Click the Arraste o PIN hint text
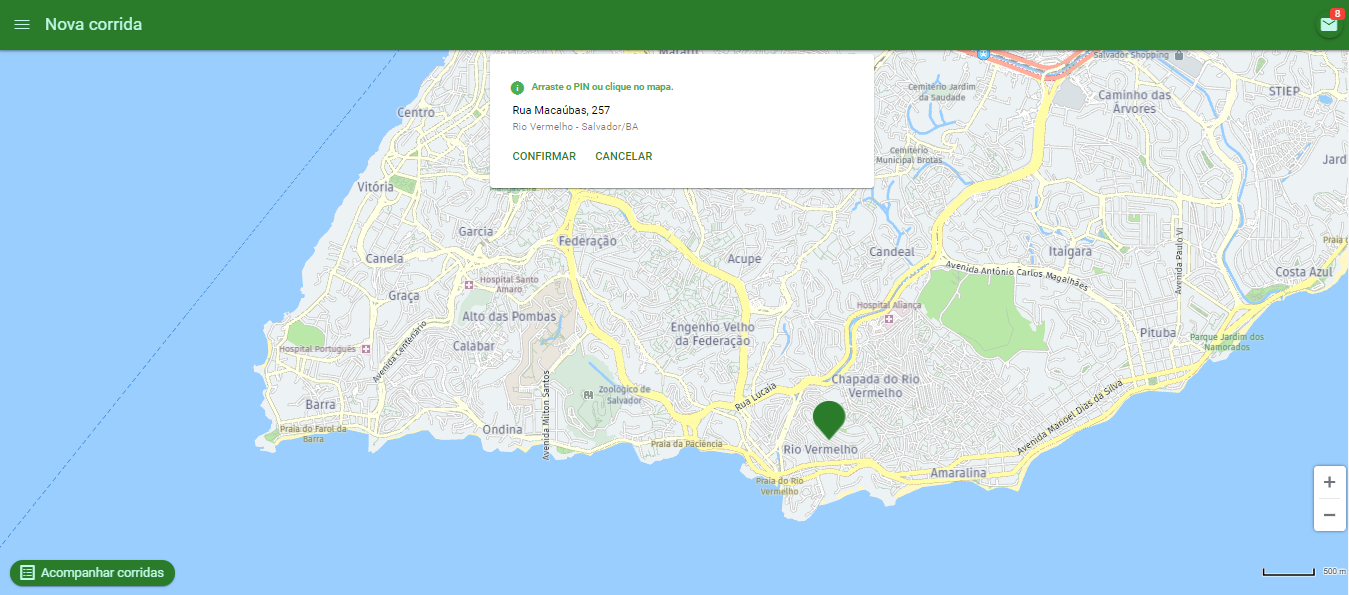The image size is (1349, 595). tap(602, 87)
